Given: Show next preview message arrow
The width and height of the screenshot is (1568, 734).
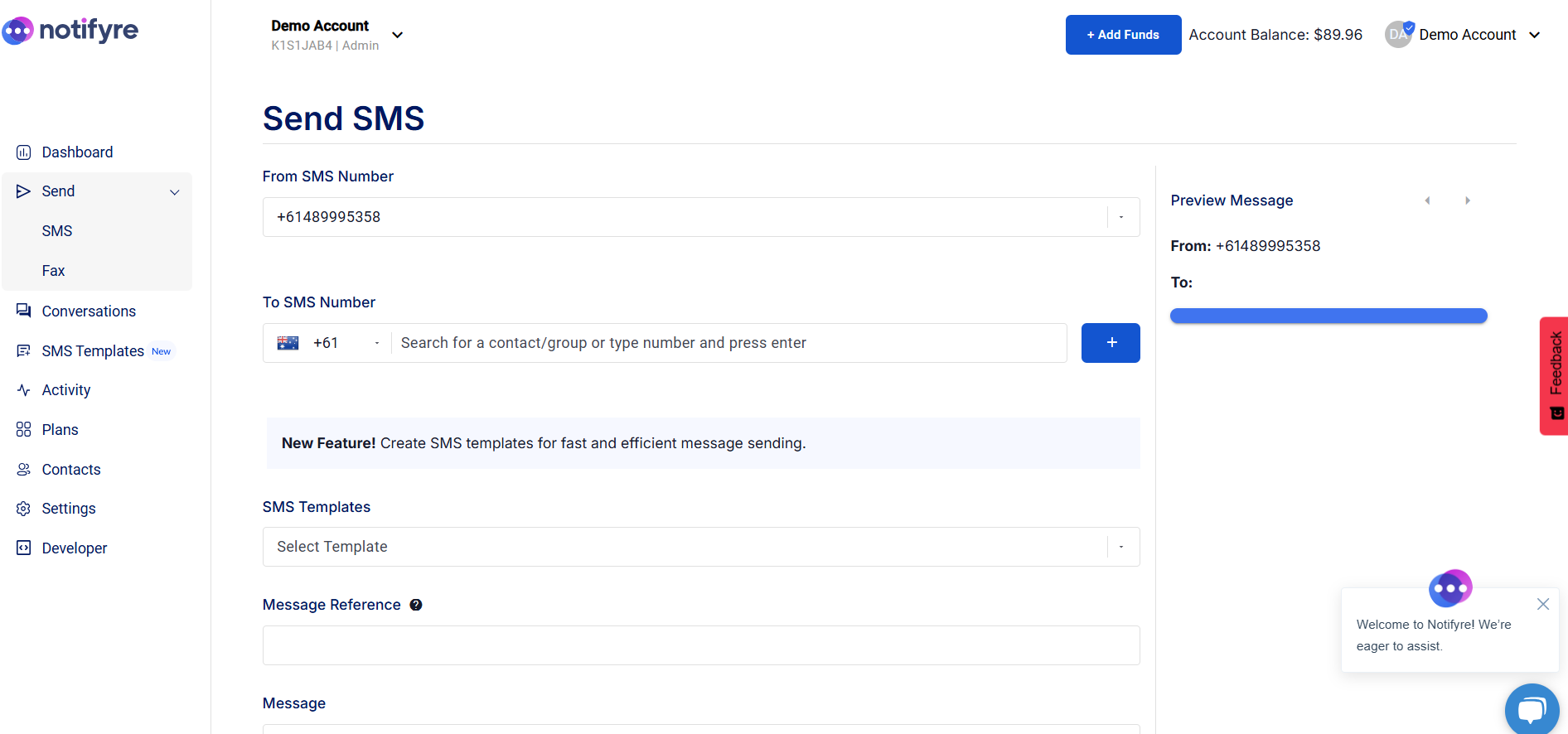Looking at the screenshot, I should point(1468,200).
